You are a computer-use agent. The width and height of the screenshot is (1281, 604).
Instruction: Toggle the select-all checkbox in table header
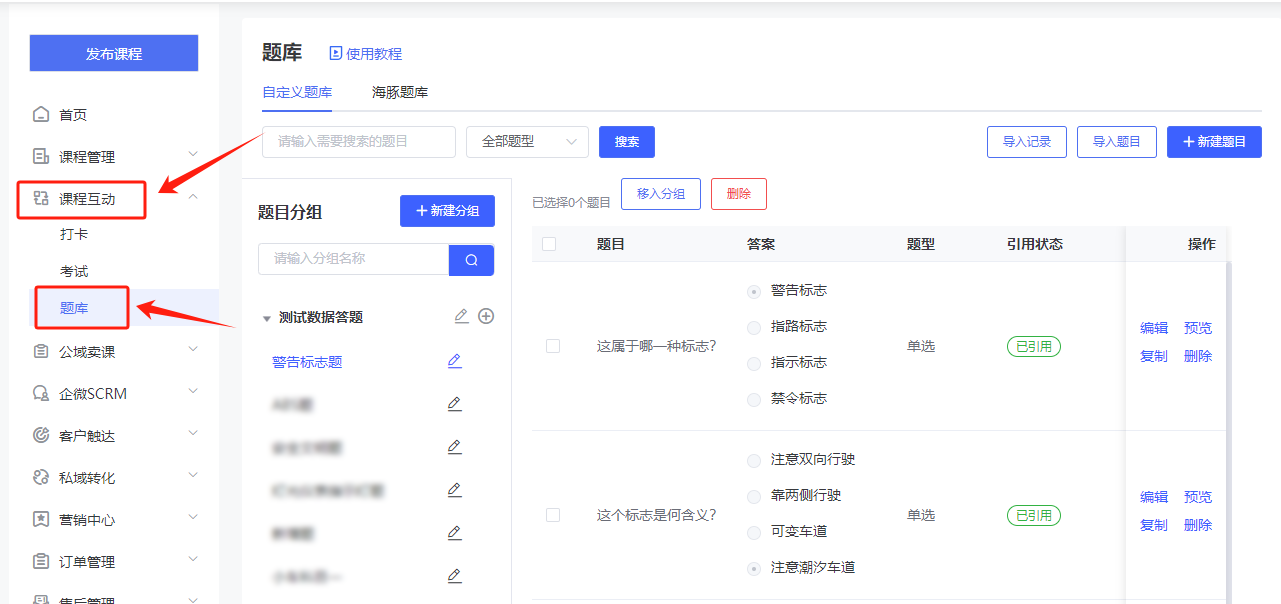coord(549,244)
